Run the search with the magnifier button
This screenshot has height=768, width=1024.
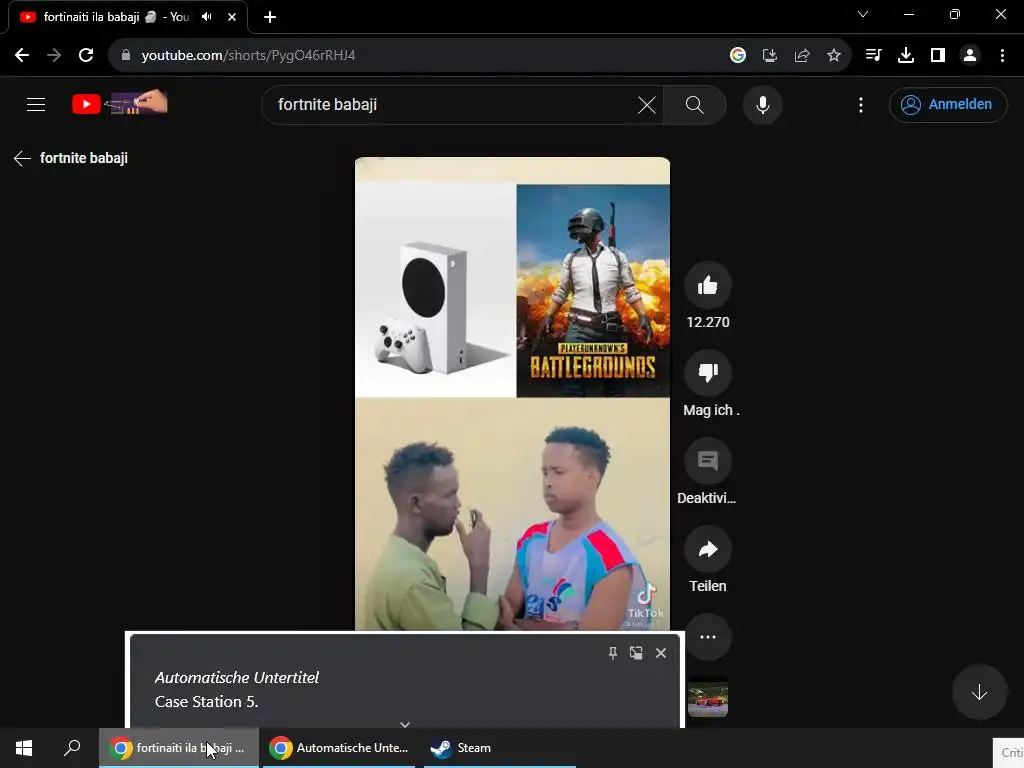click(695, 104)
